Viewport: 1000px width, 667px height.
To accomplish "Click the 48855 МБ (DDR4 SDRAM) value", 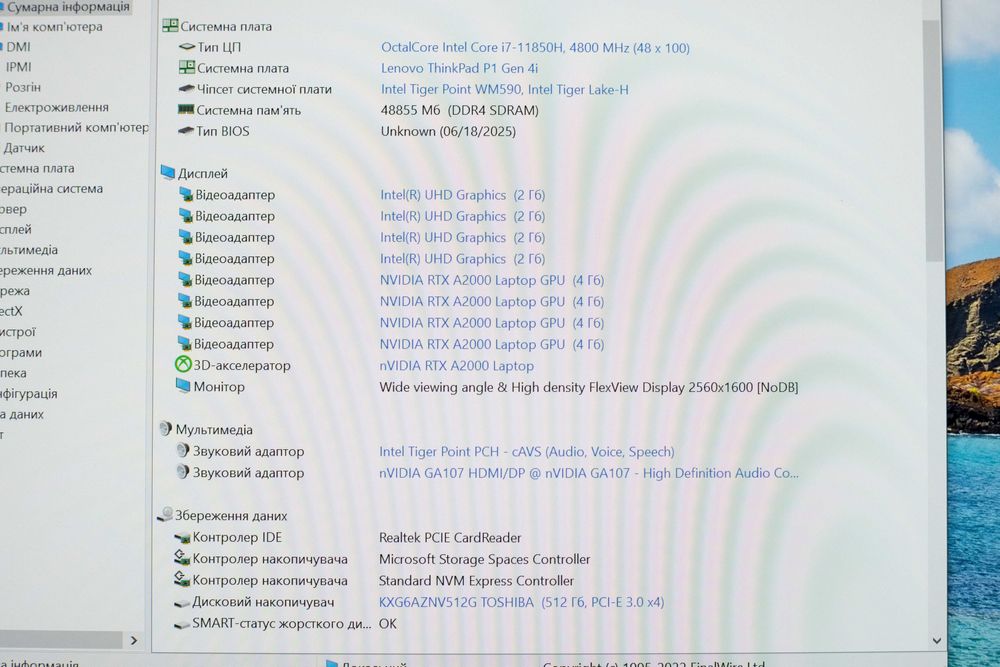I will pos(459,110).
